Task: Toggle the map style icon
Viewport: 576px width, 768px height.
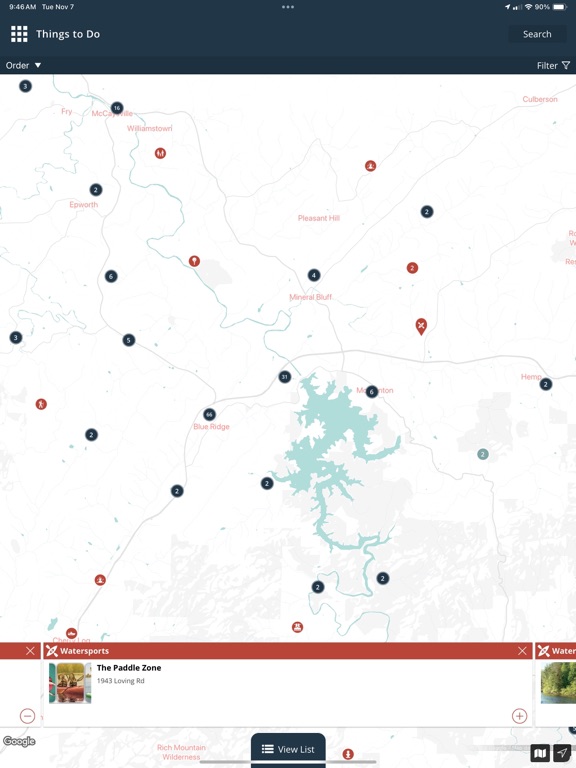Action: (x=540, y=753)
